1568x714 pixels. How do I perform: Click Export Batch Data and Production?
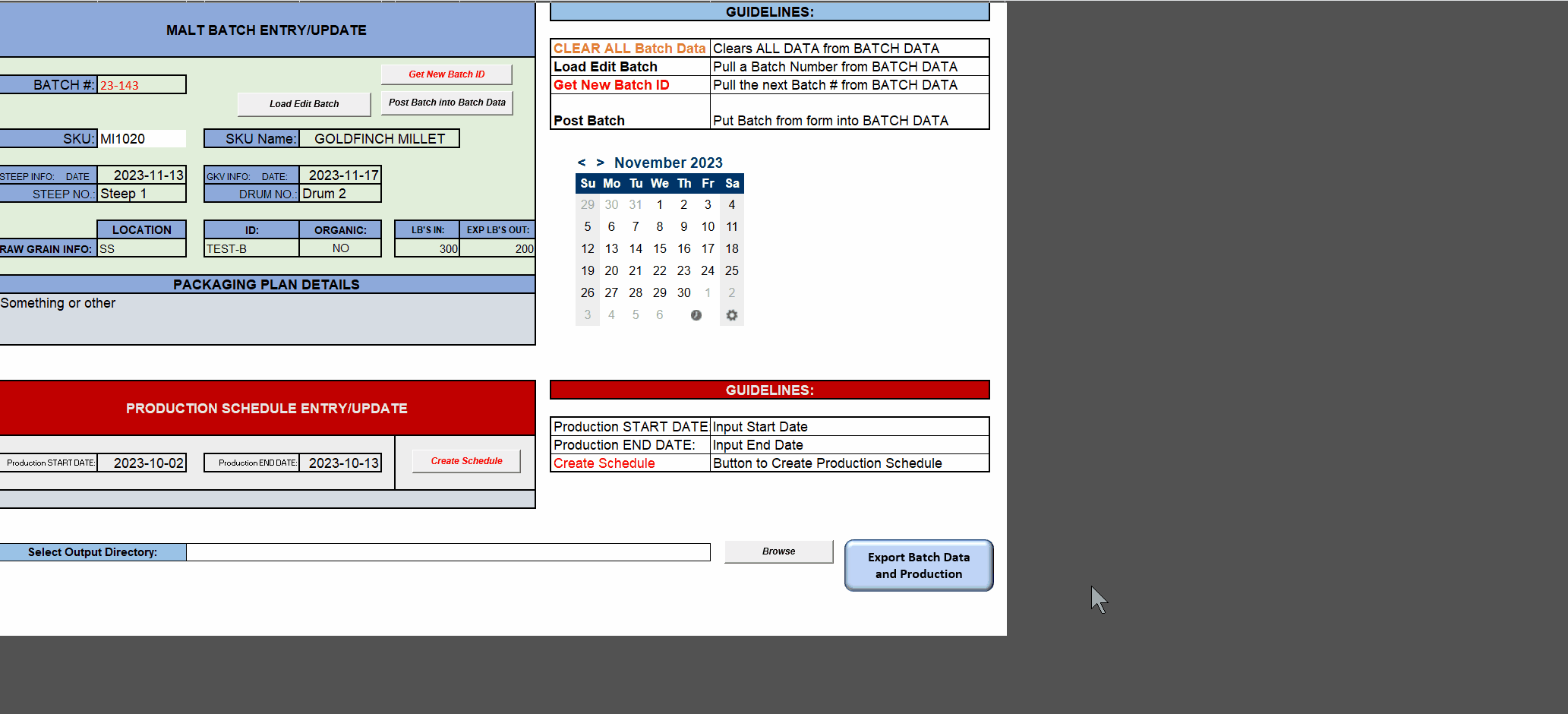(x=918, y=565)
